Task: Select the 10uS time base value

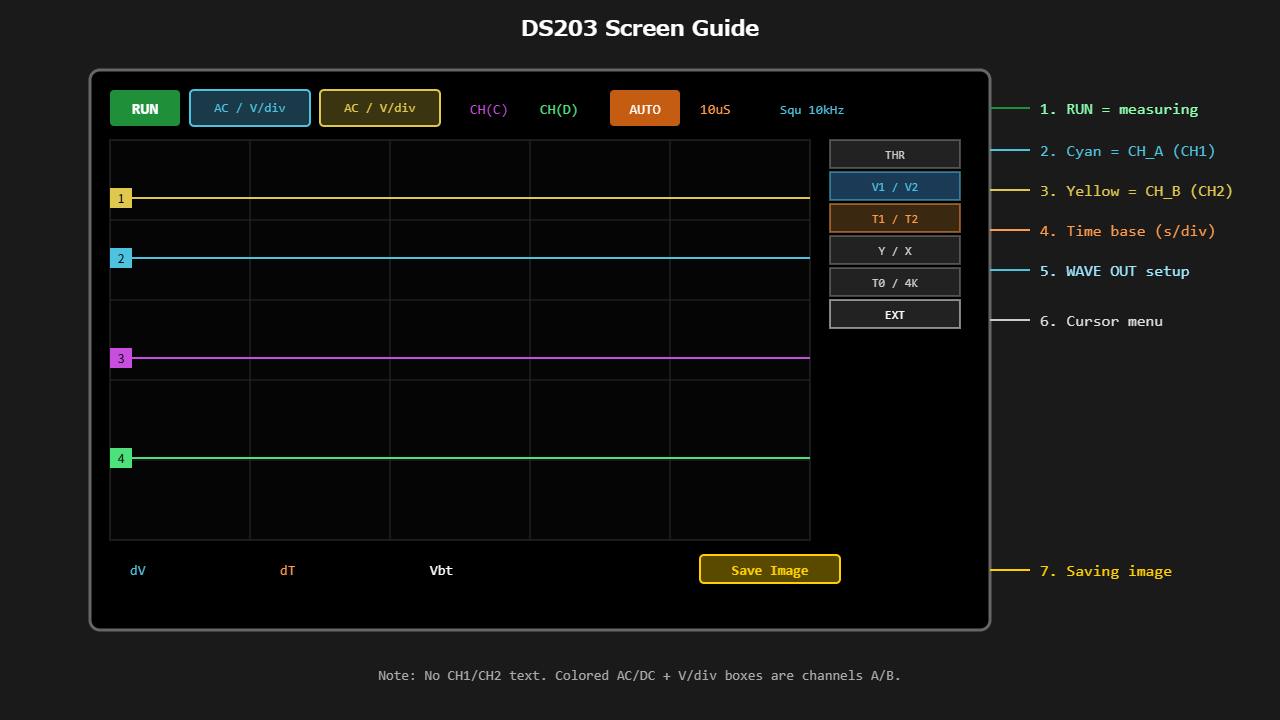Action: (715, 110)
